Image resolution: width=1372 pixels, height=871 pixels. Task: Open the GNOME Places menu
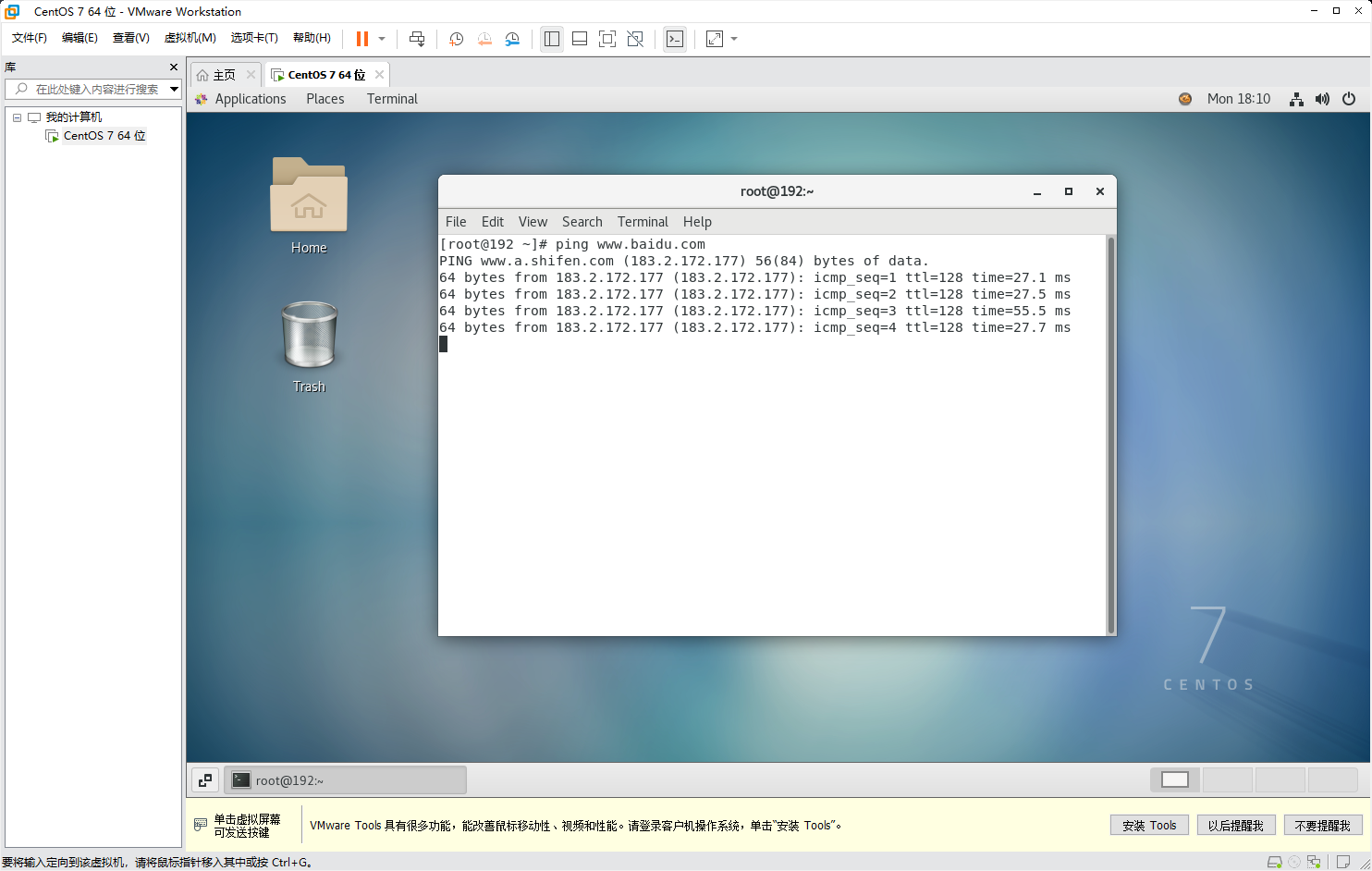(325, 99)
